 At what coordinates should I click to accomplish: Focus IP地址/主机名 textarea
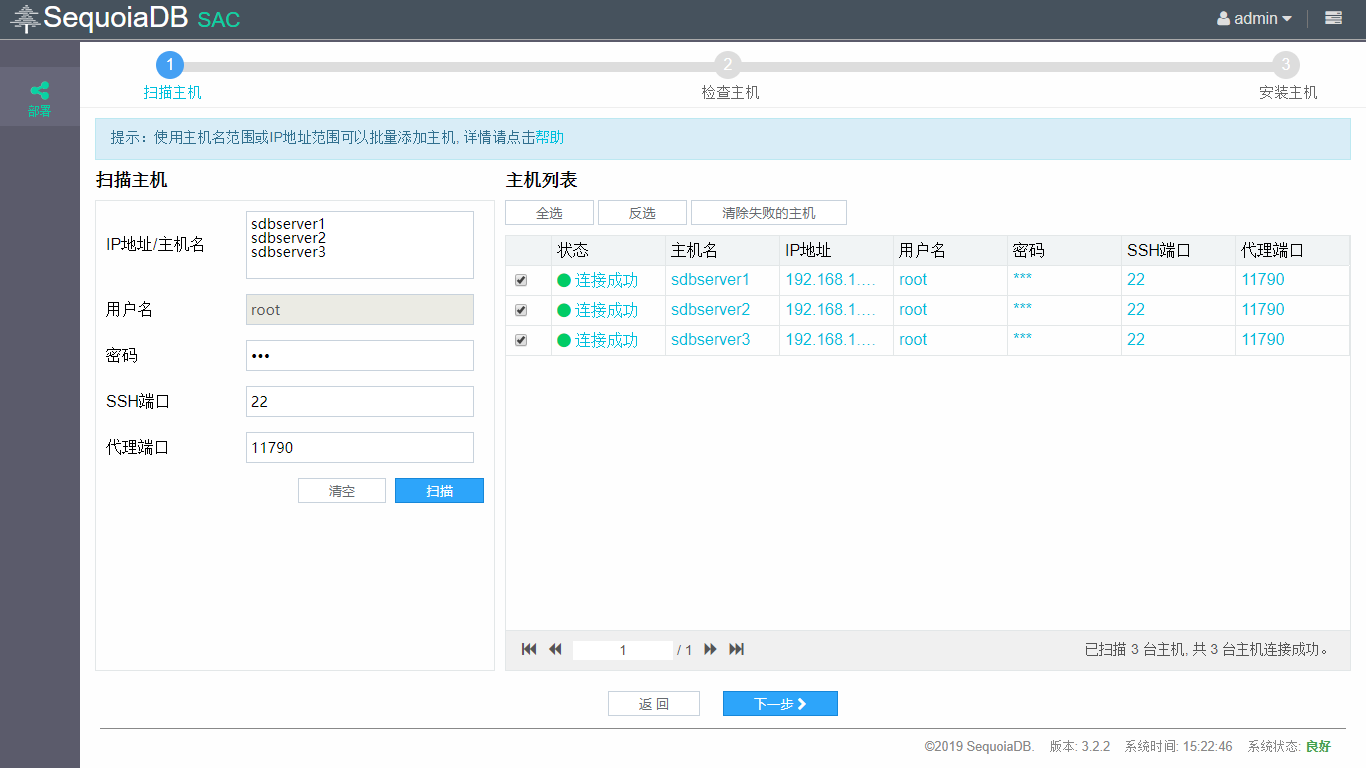360,245
